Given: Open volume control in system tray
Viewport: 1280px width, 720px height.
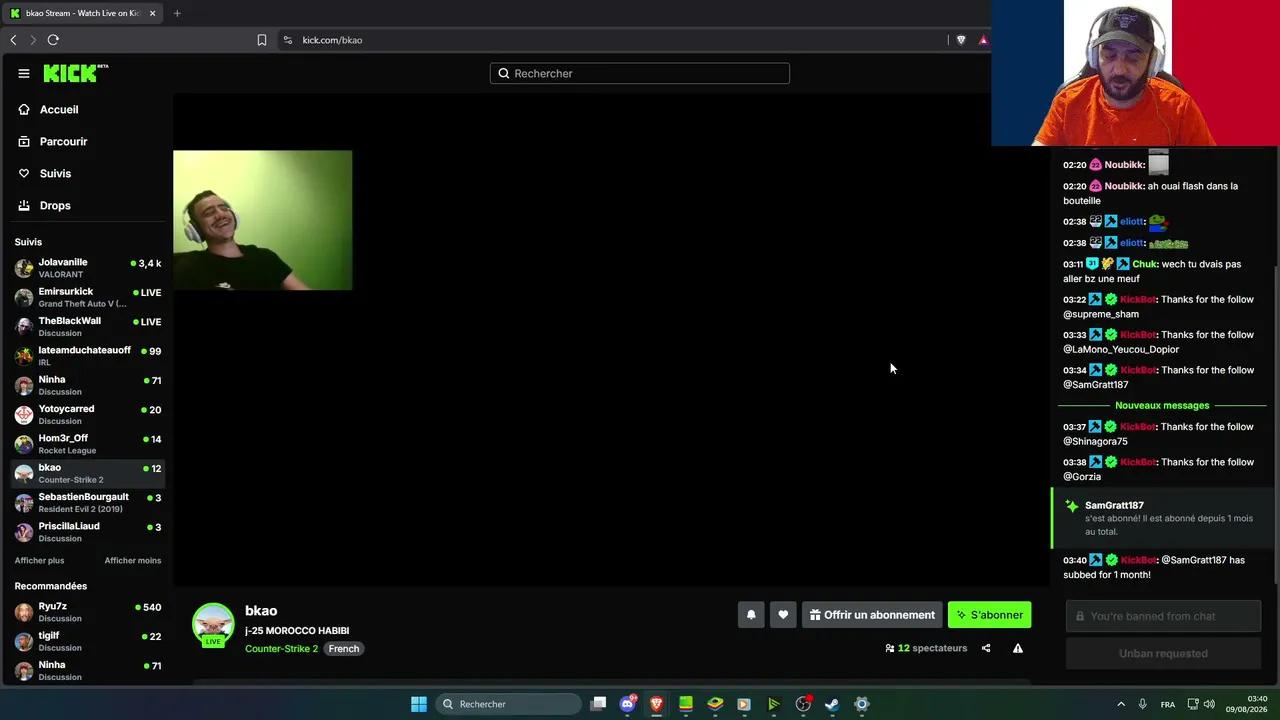Looking at the screenshot, I should coord(1209,704).
